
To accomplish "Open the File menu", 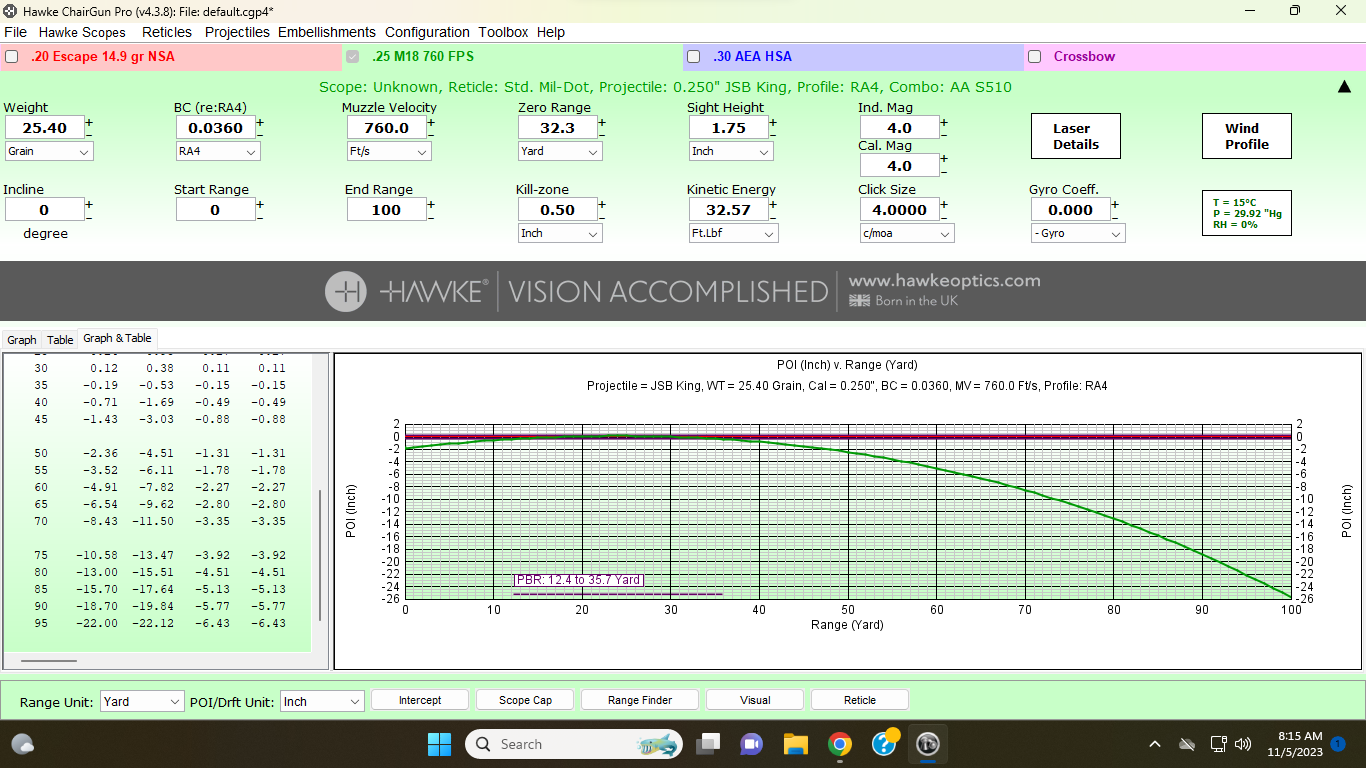I will coord(15,32).
